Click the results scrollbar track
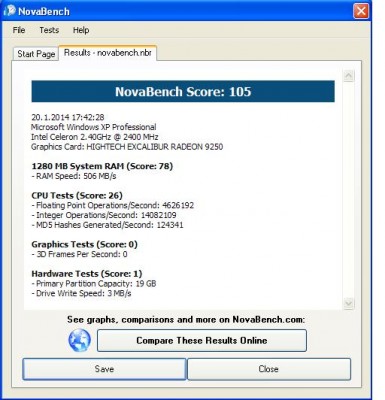 (x=349, y=190)
